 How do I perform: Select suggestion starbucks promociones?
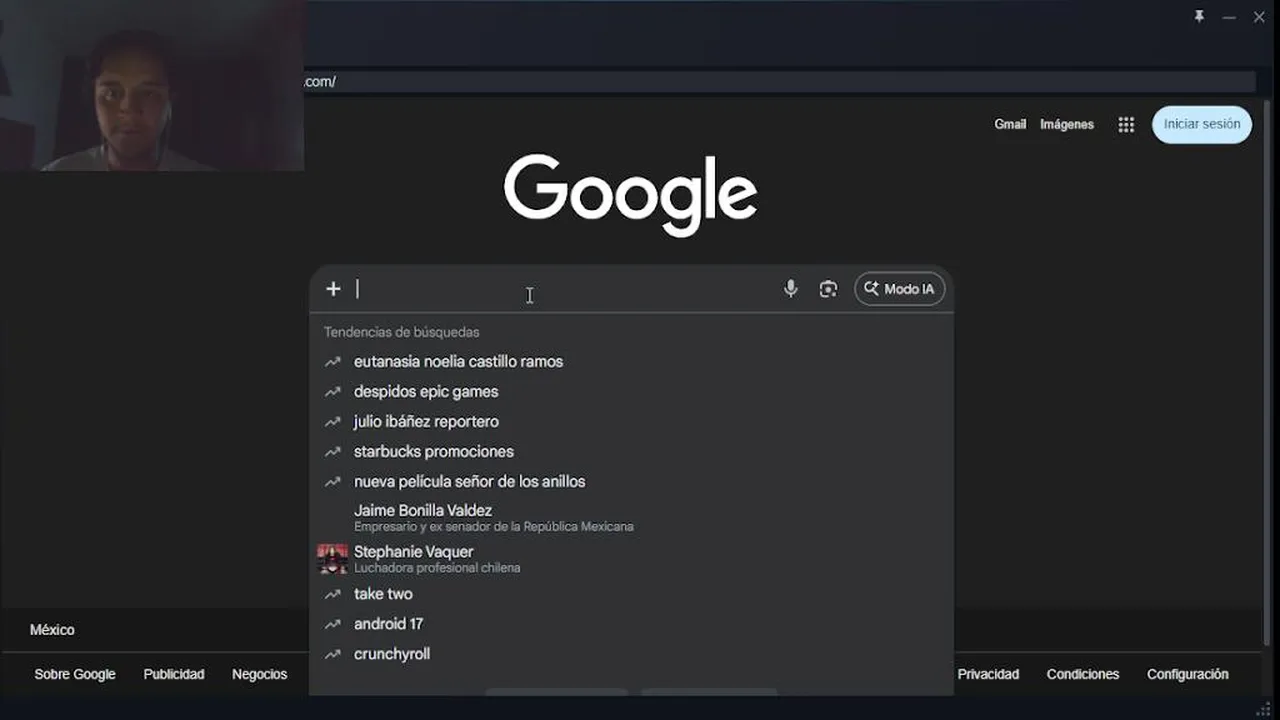coord(631,452)
